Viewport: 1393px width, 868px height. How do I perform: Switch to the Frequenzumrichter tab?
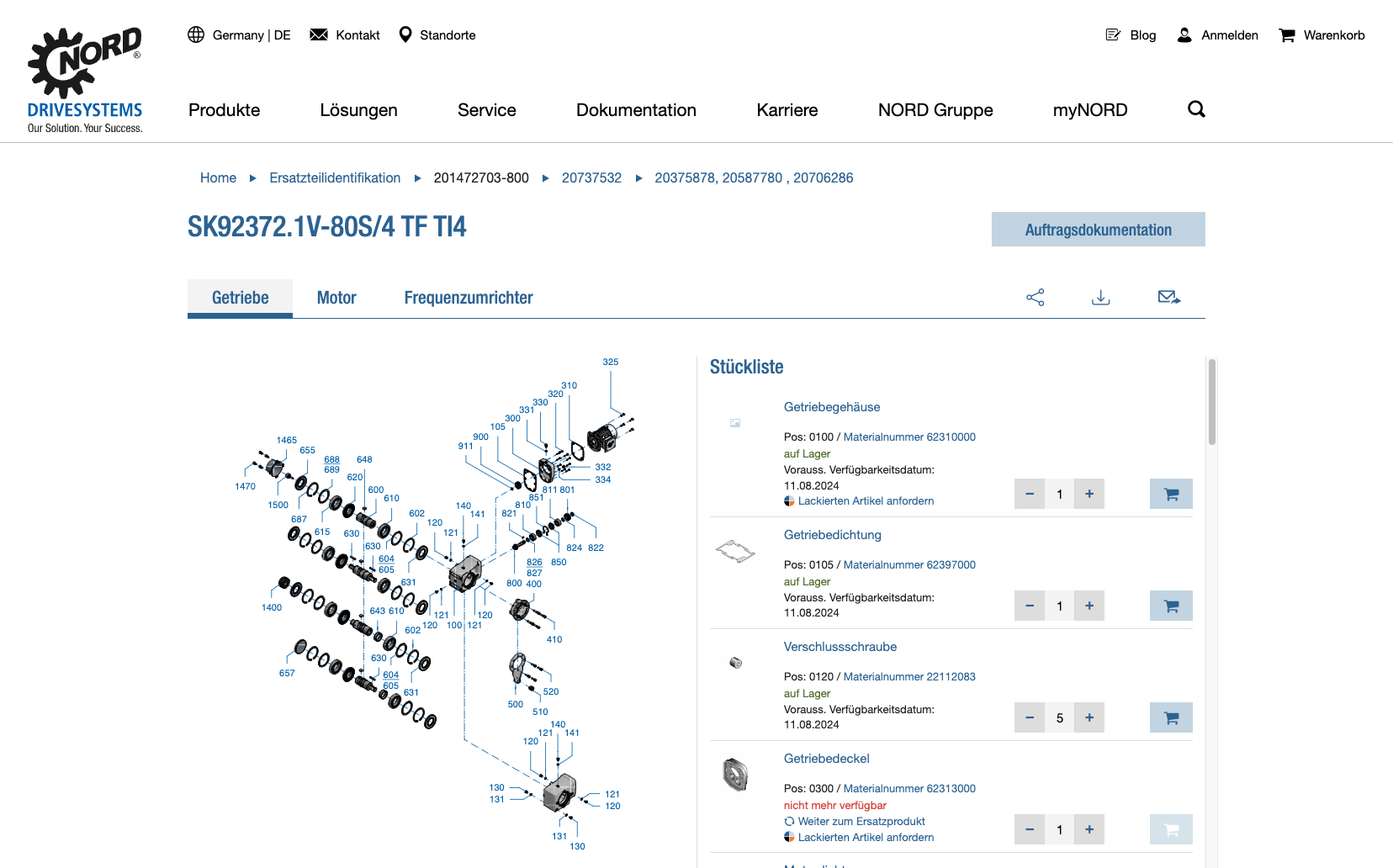[469, 298]
